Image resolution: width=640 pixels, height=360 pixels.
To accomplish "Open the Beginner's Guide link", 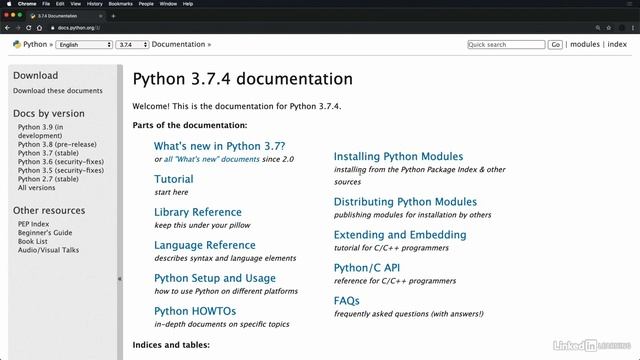I will (45, 232).
